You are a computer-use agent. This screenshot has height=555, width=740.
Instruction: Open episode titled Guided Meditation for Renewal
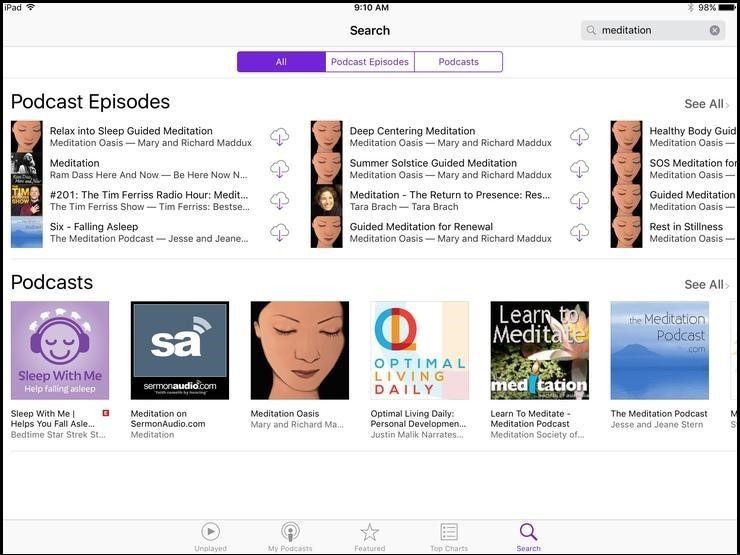point(421,227)
